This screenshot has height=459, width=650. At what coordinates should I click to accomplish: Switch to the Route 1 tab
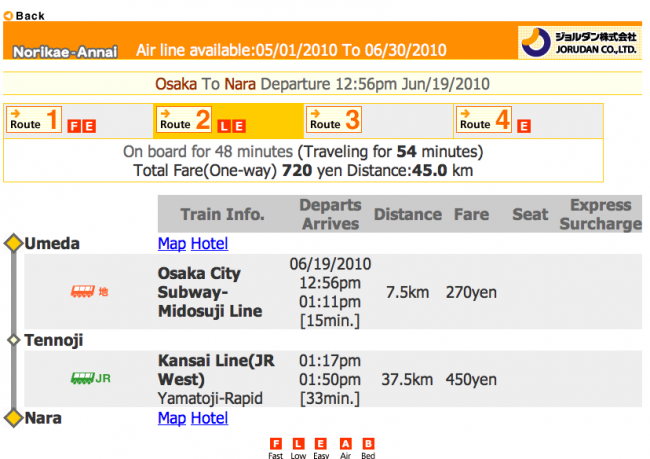[34, 121]
